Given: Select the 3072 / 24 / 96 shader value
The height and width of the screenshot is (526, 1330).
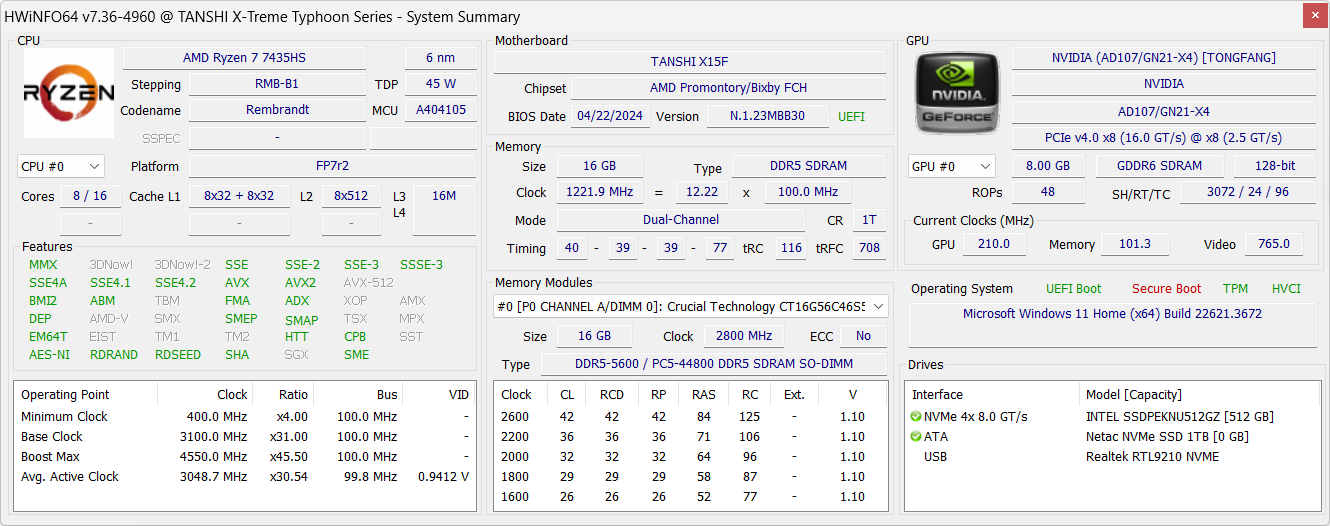Looking at the screenshot, I should [1247, 192].
